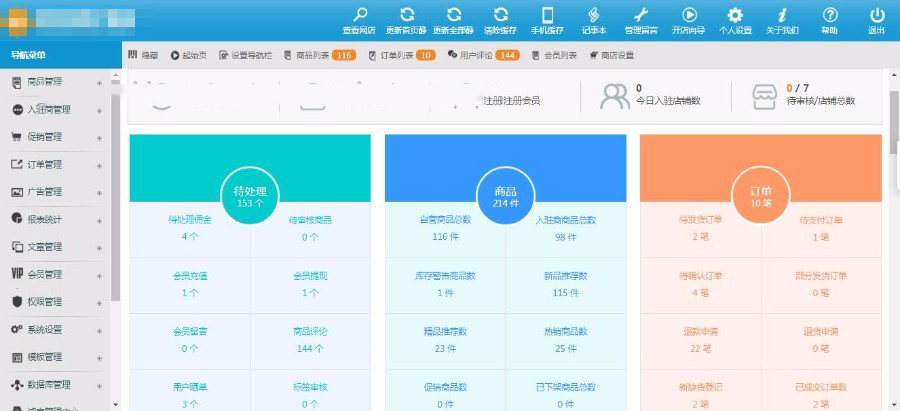900x411 pixels.
Task: Open 用户评论 shortcut with 144 badge
Action: [483, 56]
